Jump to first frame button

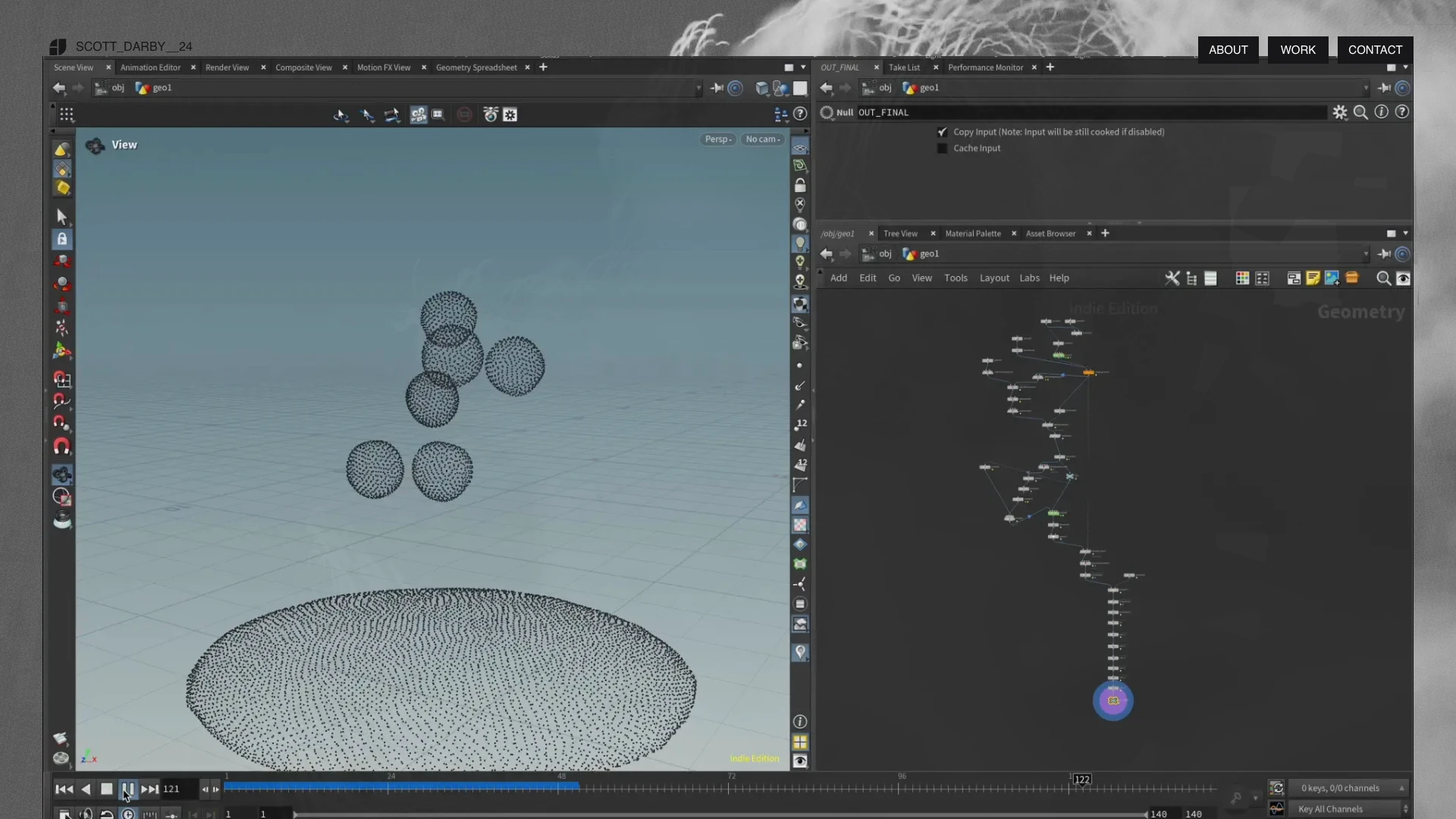[x=64, y=789]
